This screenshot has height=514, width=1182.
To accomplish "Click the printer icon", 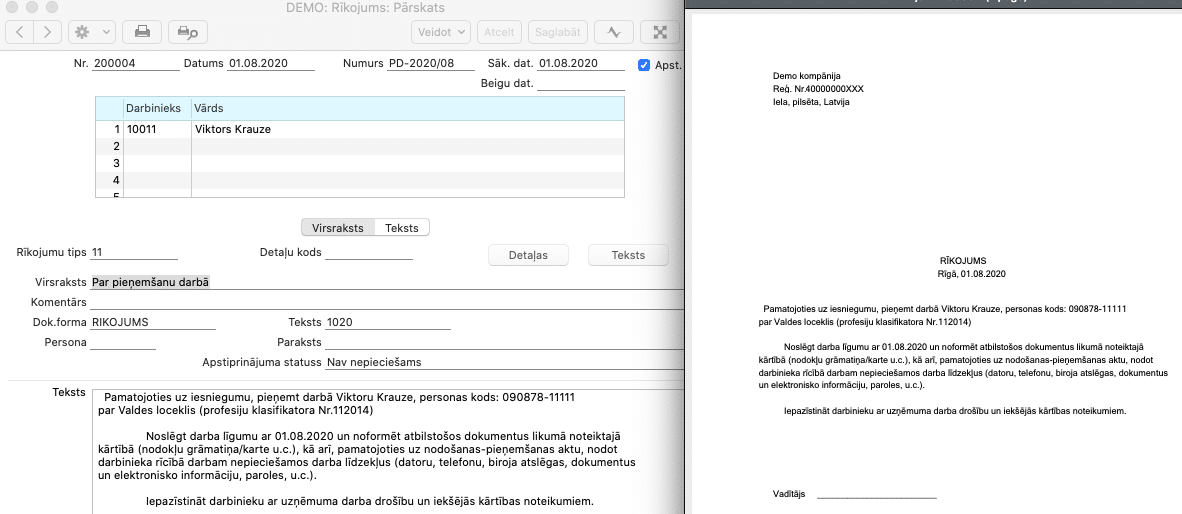I will 142,32.
